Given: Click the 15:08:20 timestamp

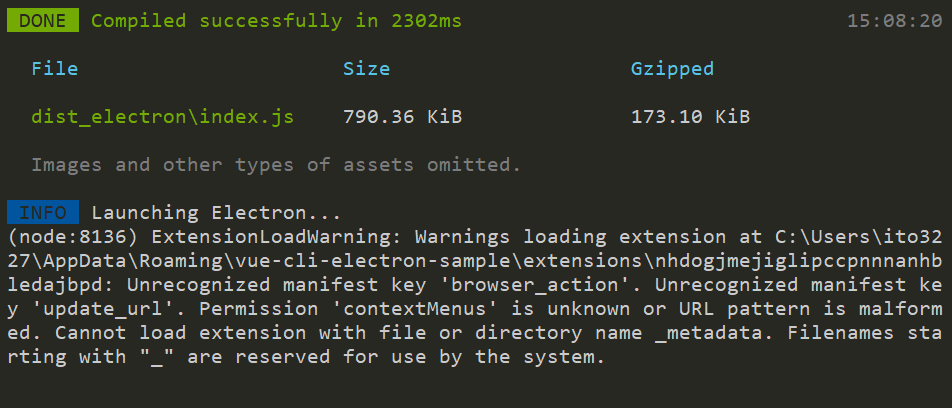Looking at the screenshot, I should click(x=895, y=21).
